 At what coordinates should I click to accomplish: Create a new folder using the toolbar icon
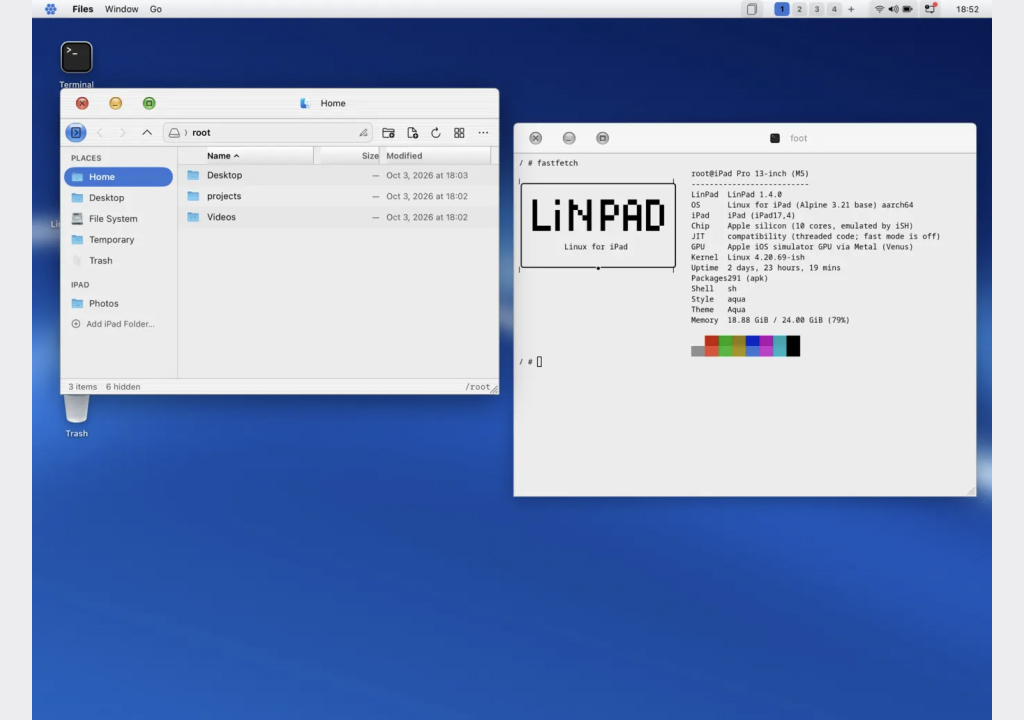pos(389,133)
